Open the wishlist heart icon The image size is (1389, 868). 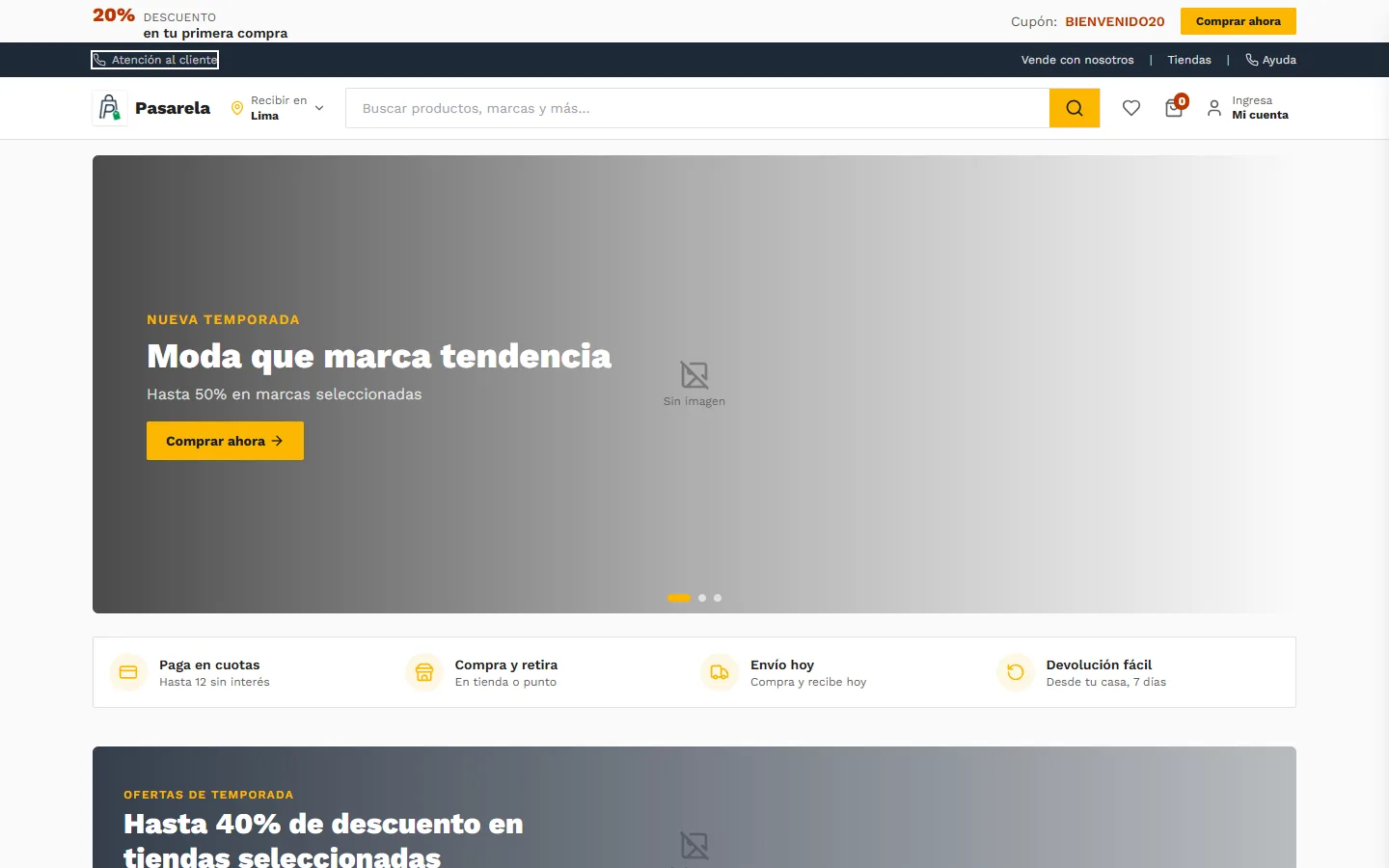coord(1131,108)
